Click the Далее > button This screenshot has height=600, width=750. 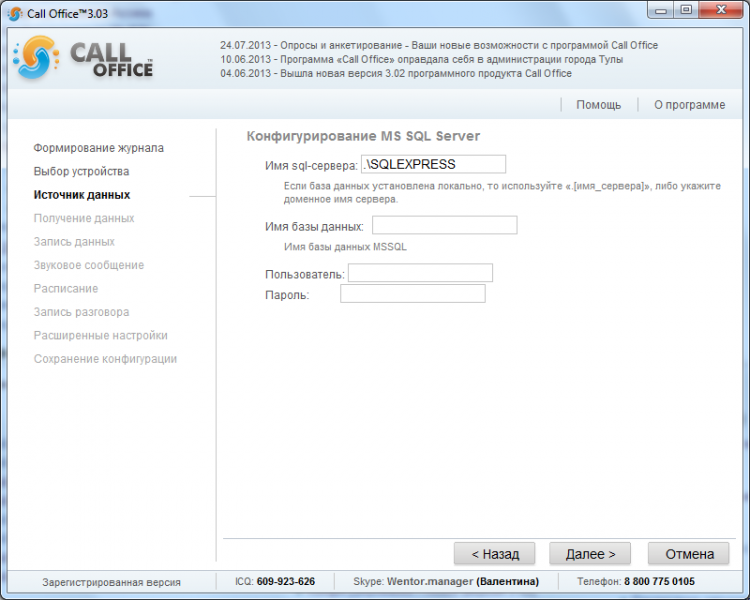coord(590,554)
